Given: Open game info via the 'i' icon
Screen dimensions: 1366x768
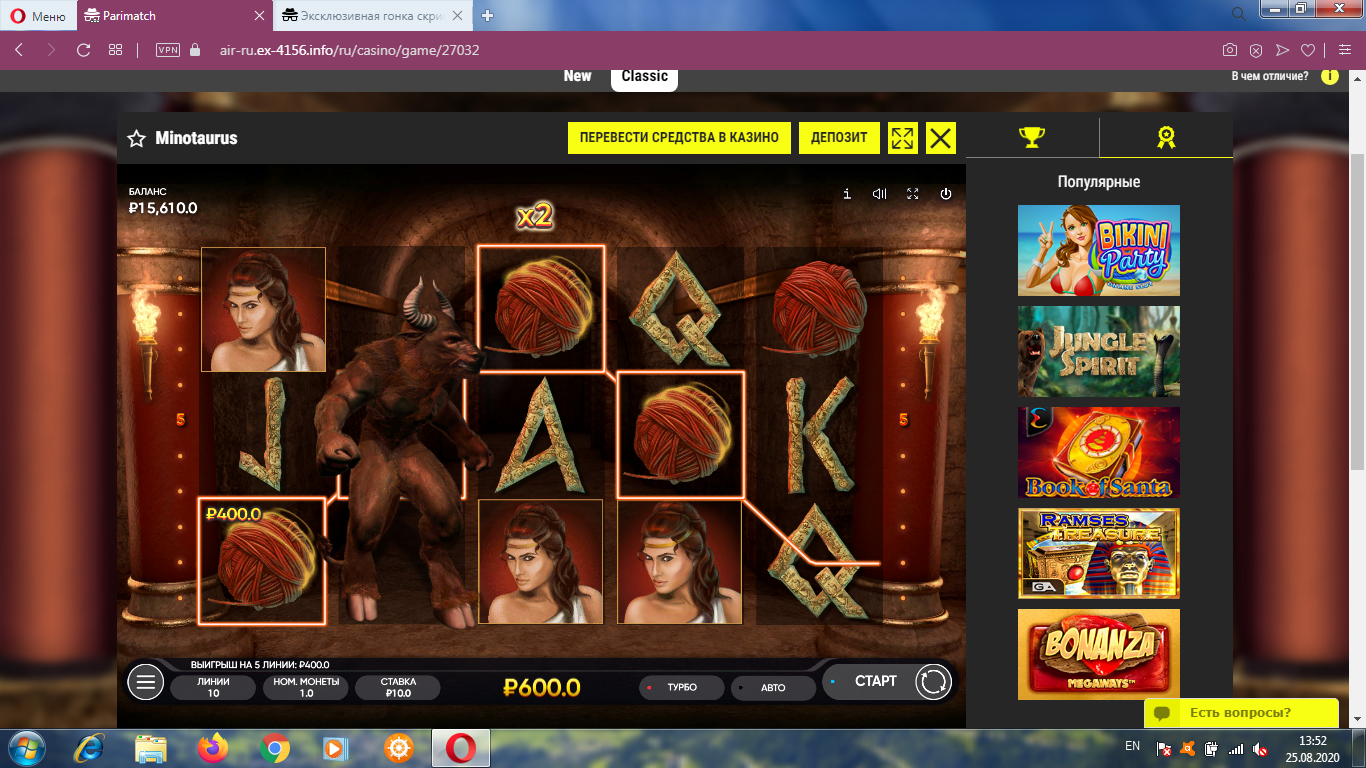Looking at the screenshot, I should (x=847, y=194).
